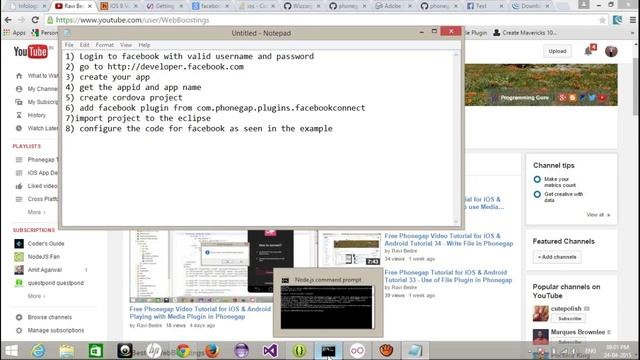This screenshot has width=640, height=360.
Task: Open Browse channels in sidebar
Action: [x=49, y=317]
